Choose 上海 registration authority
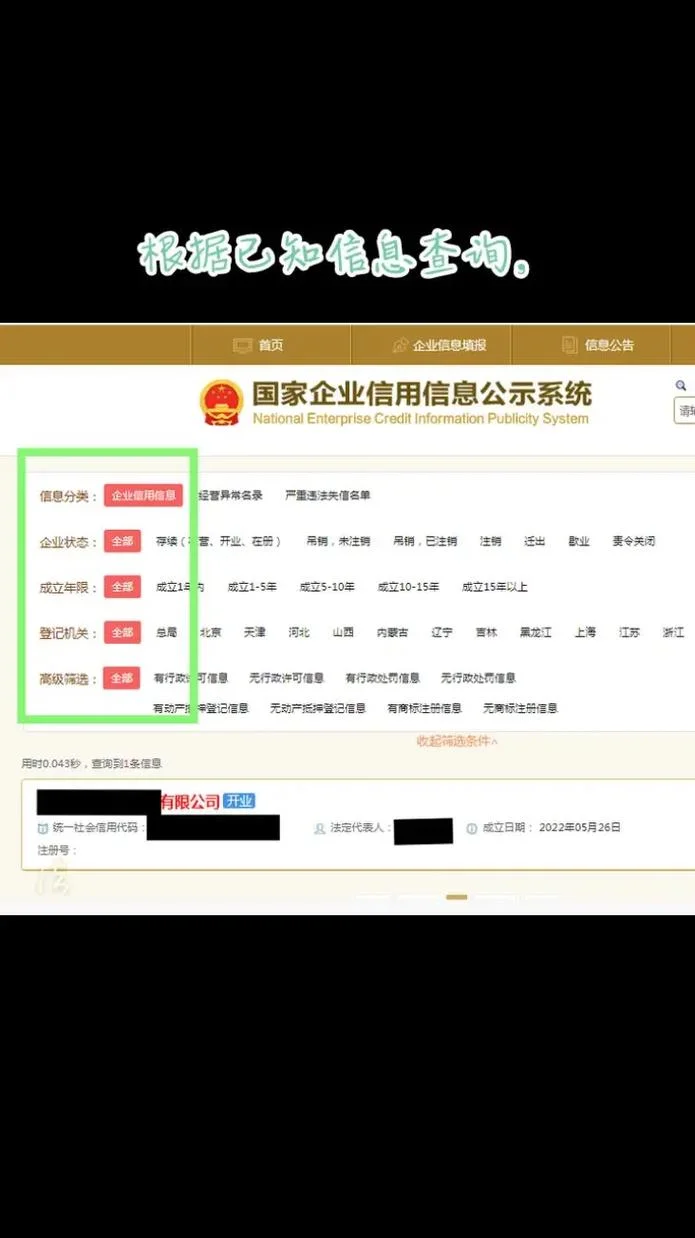This screenshot has width=695, height=1238. pos(585,633)
